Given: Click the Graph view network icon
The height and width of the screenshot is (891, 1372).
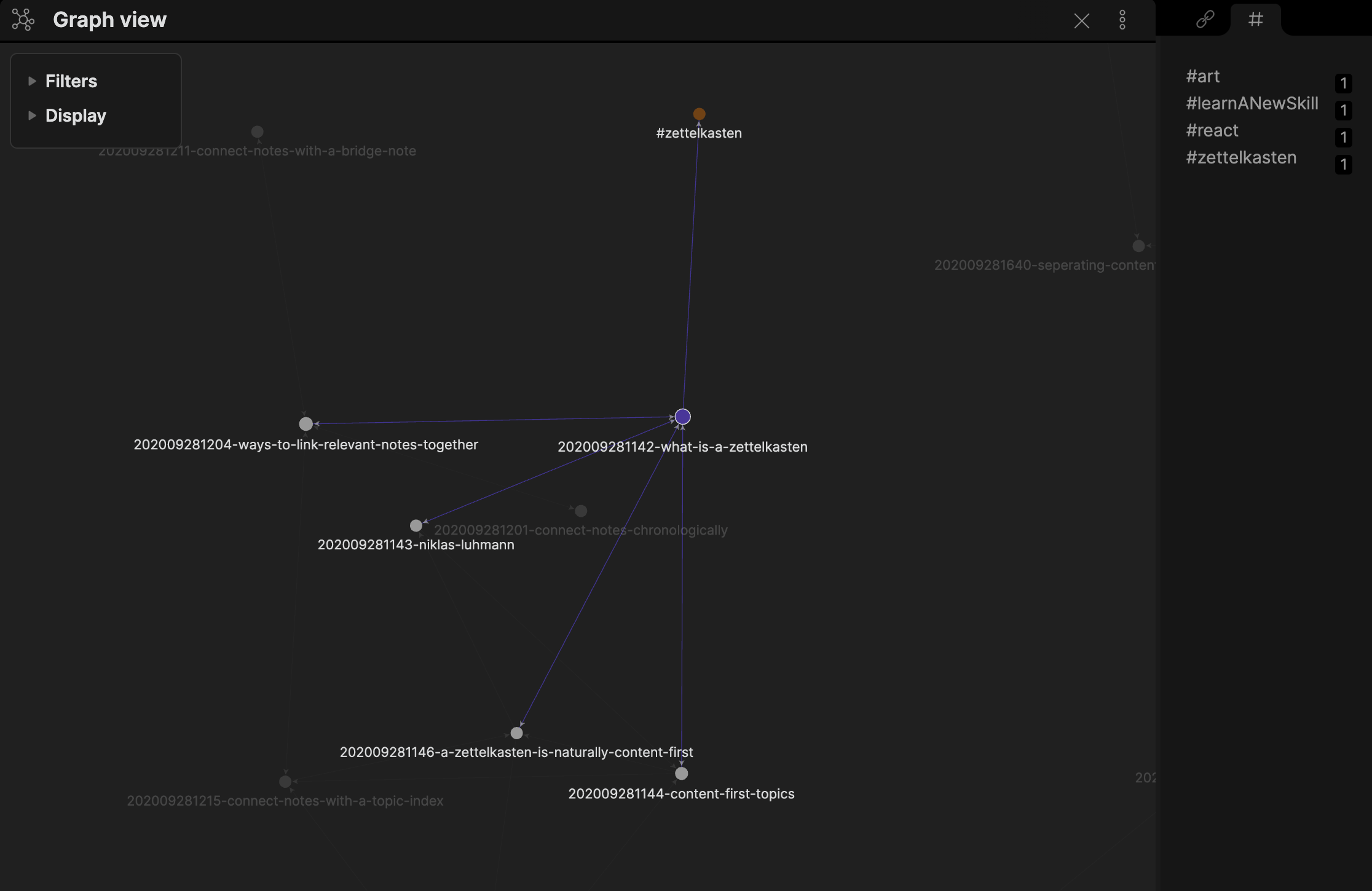Looking at the screenshot, I should 23,20.
